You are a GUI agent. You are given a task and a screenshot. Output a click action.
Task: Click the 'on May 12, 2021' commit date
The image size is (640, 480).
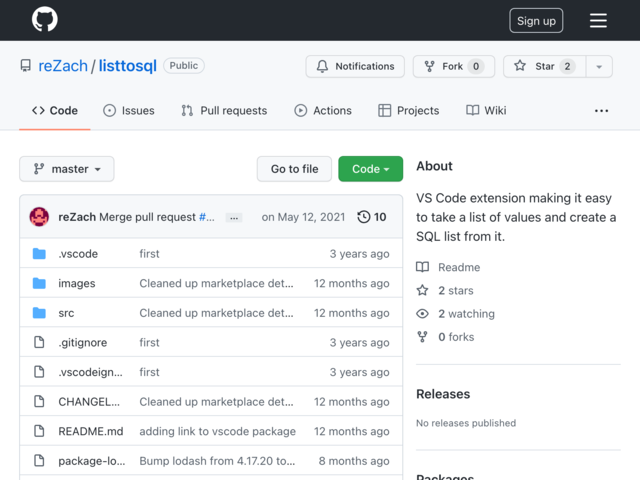tap(303, 217)
